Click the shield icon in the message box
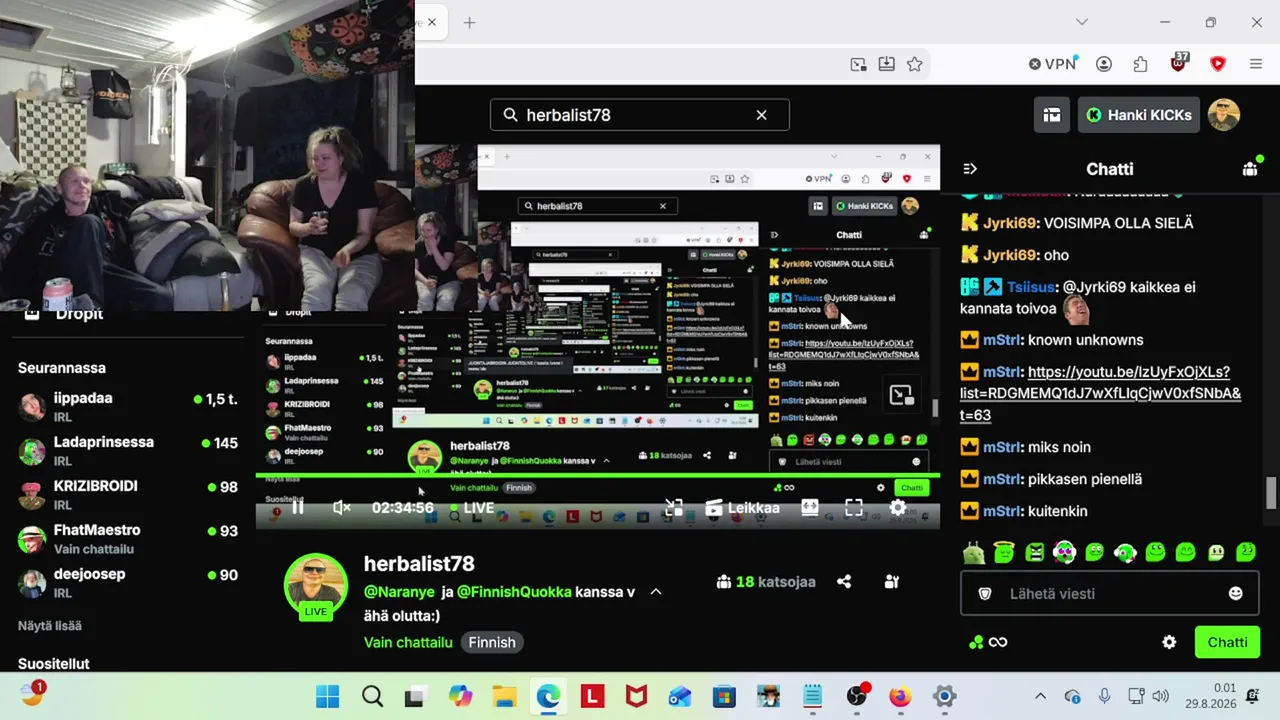This screenshot has width=1280, height=720. (985, 593)
